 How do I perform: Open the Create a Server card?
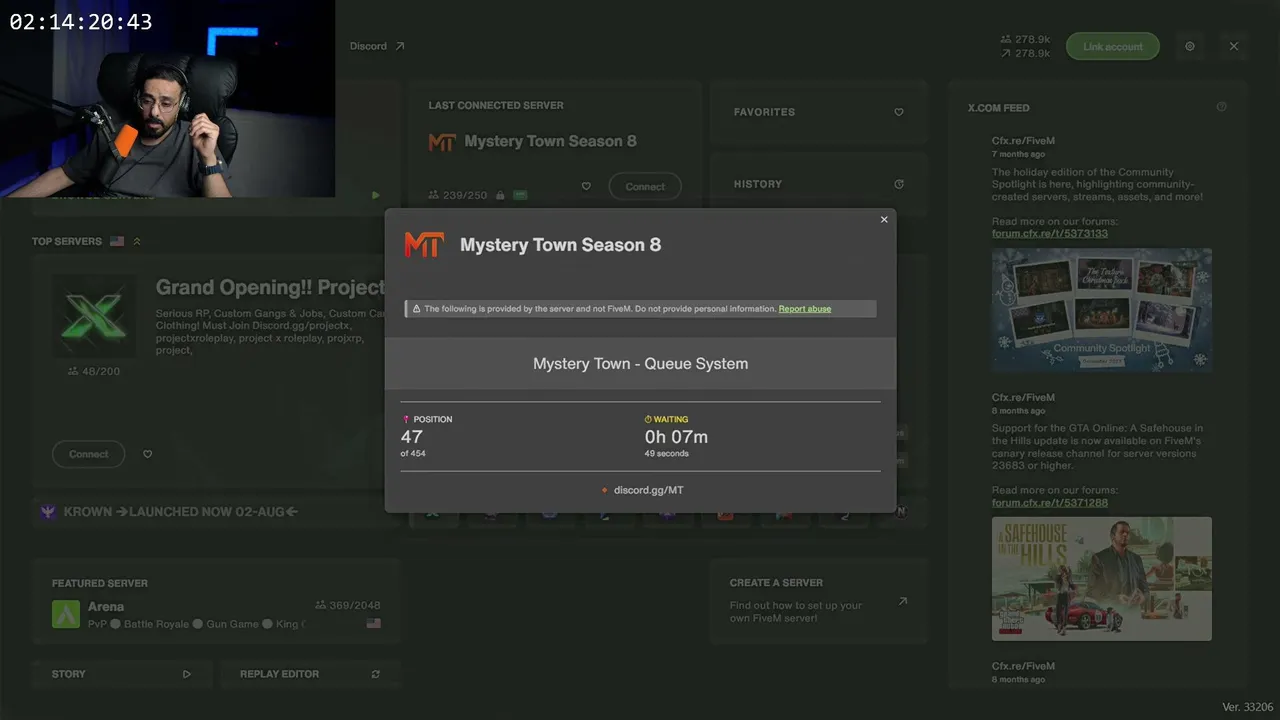pos(819,600)
